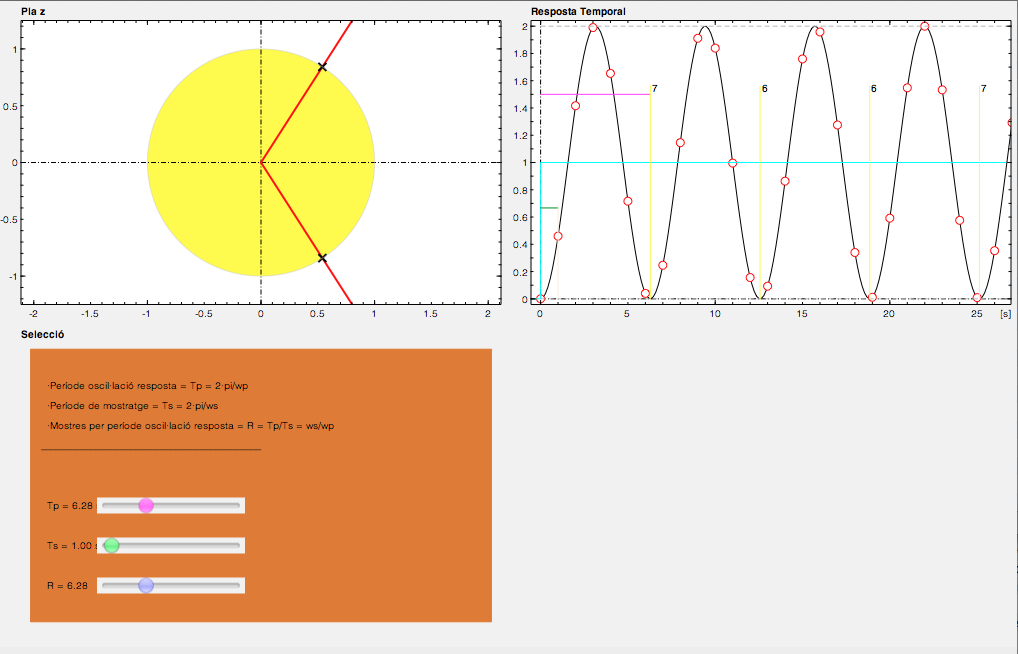Click the cyan unit step line at amplitude 1

pos(775,162)
